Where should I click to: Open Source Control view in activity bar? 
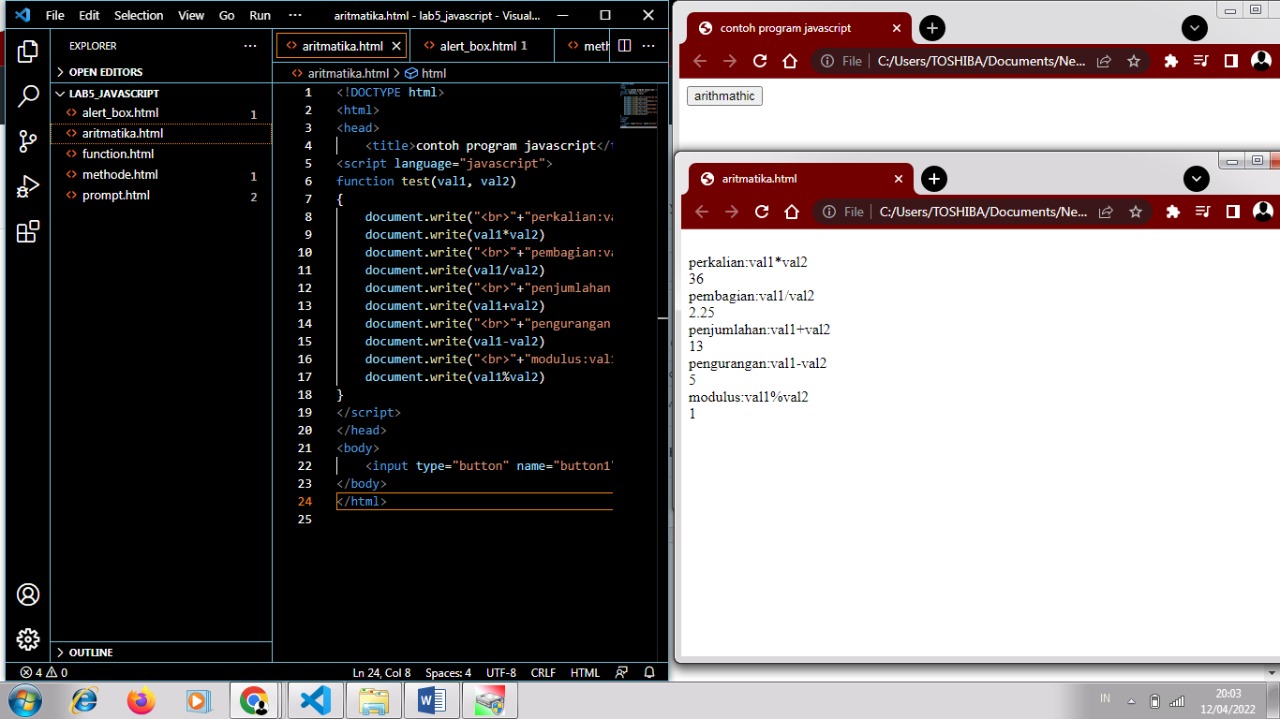[28, 141]
